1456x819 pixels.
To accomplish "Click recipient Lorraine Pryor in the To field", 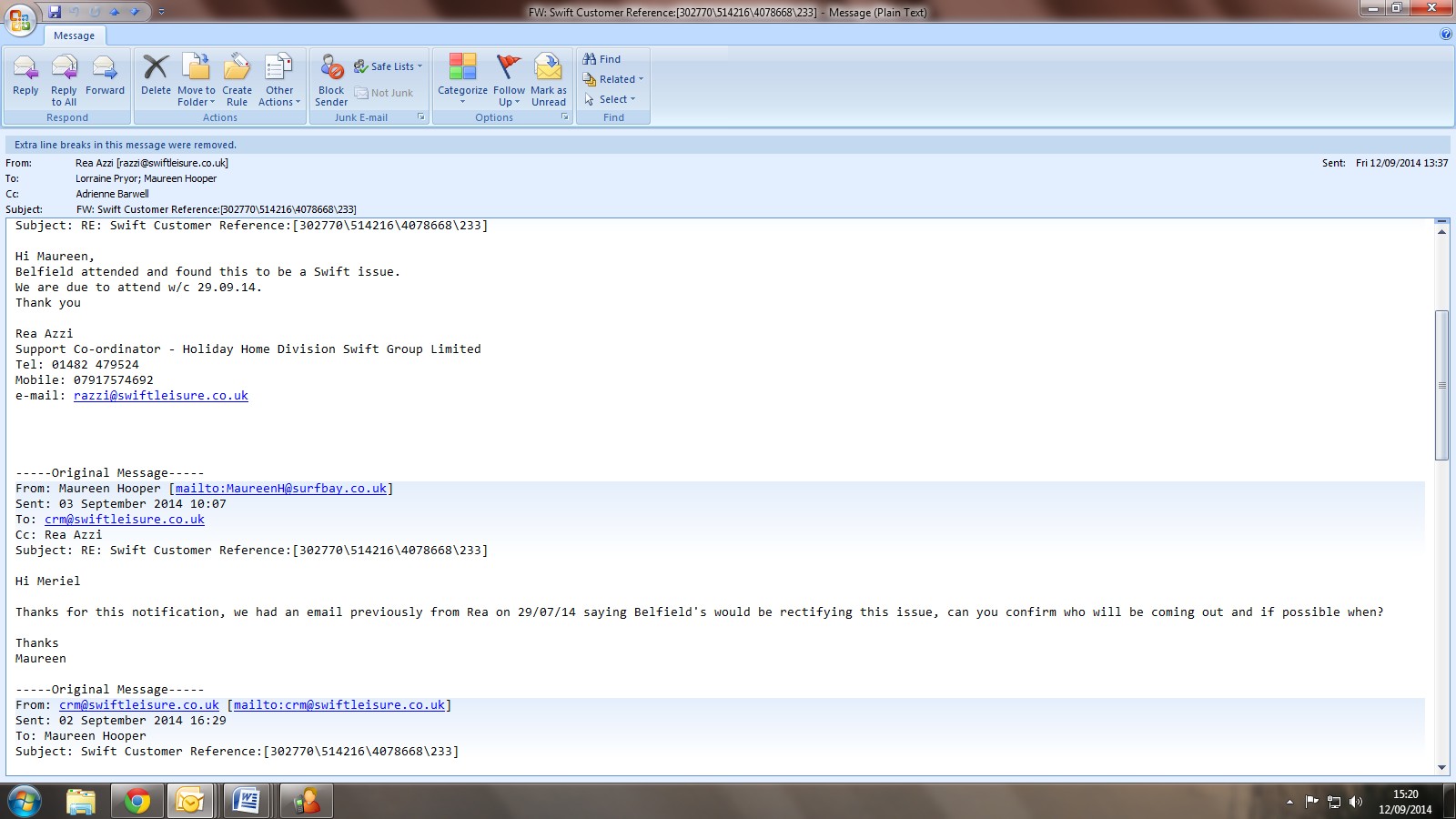I will coord(106,178).
